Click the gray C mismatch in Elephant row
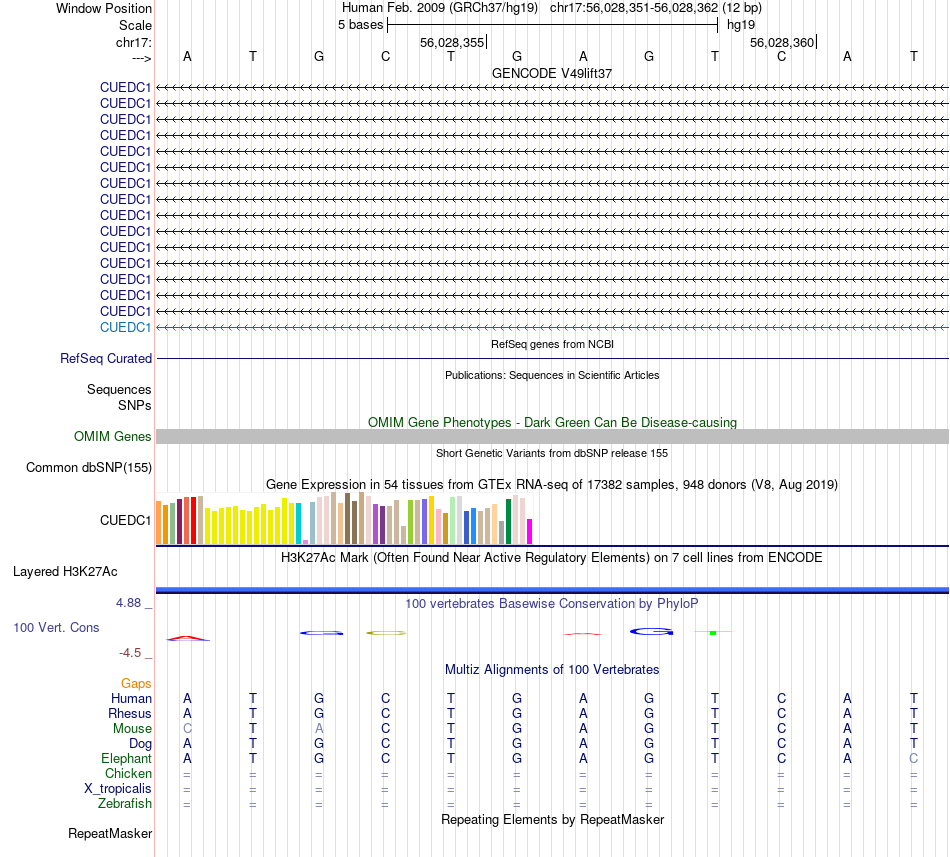Viewport: 950px width, 857px height. (x=914, y=759)
